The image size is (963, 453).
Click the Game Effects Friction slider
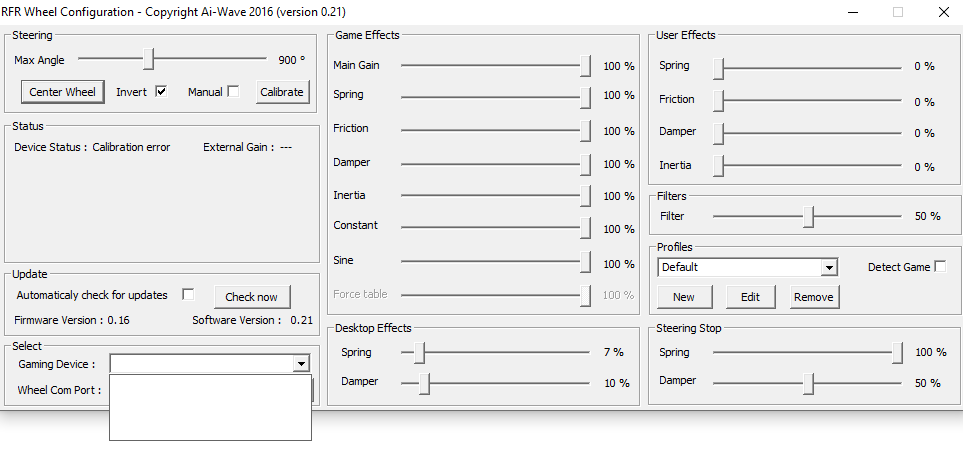[x=585, y=130]
